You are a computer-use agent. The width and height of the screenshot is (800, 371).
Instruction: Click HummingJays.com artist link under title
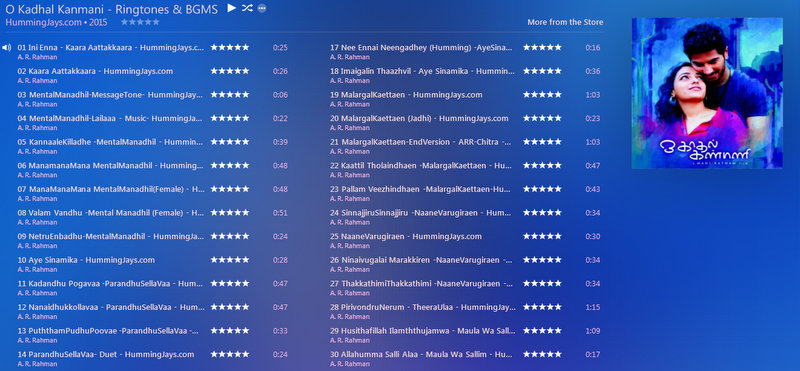[43, 22]
